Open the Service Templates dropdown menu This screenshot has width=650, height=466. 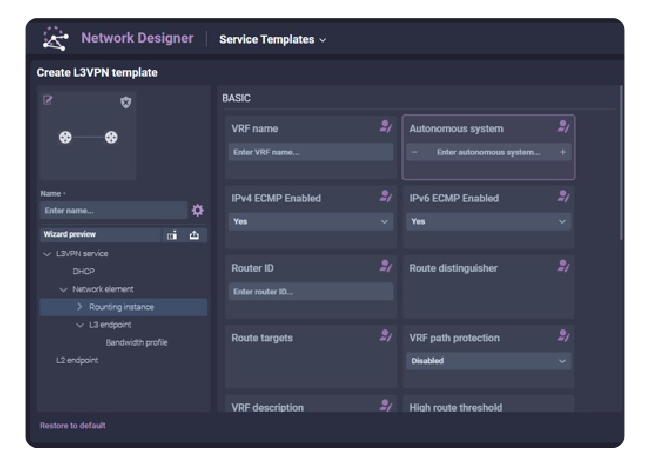(x=272, y=40)
